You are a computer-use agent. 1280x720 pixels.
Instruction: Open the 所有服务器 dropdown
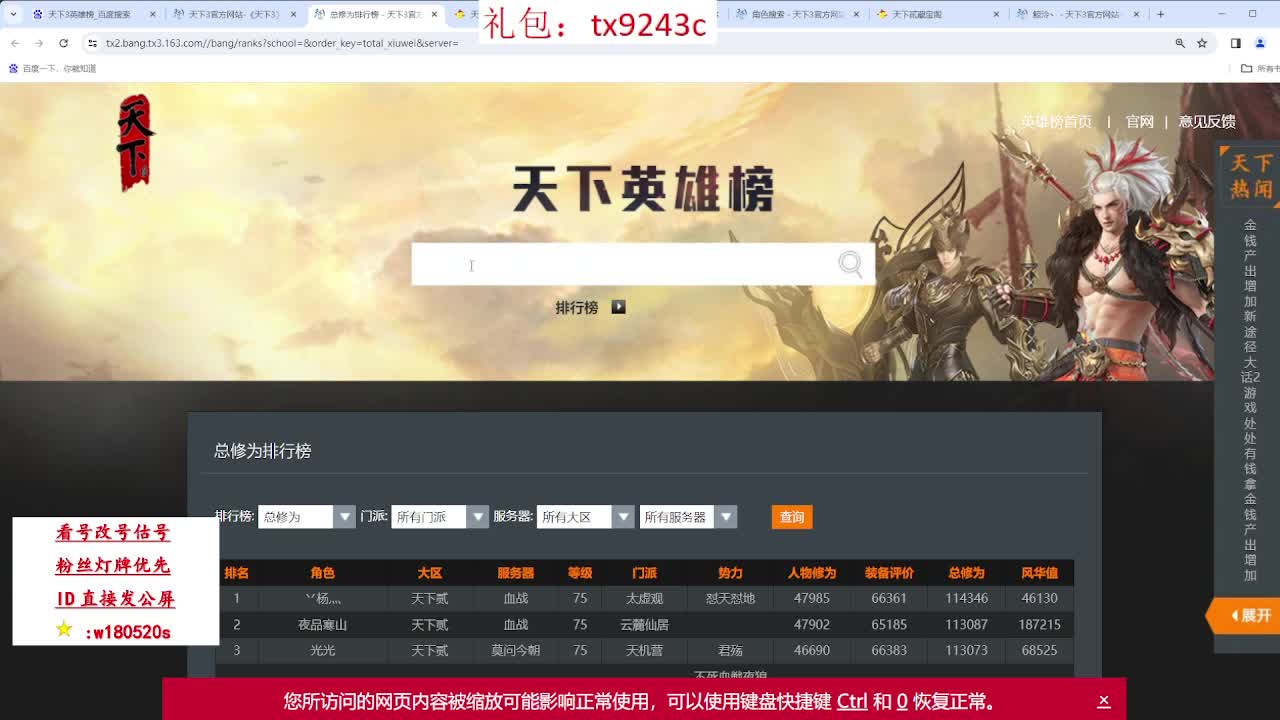click(688, 517)
